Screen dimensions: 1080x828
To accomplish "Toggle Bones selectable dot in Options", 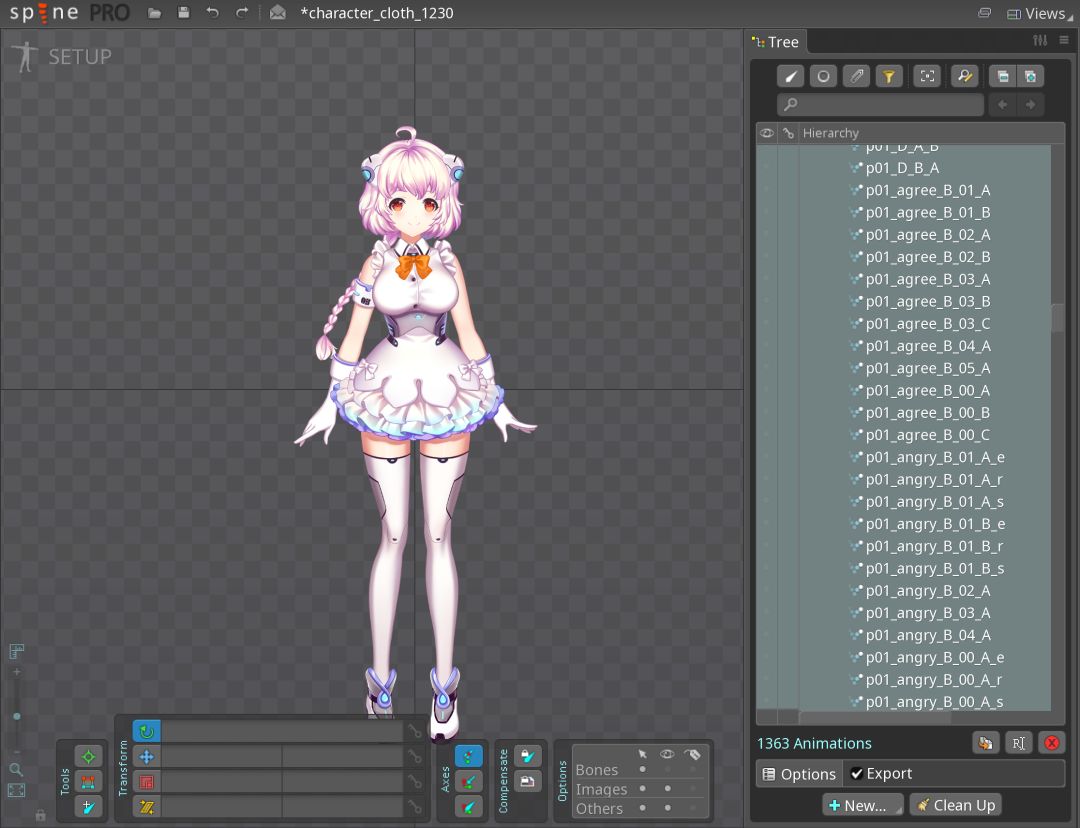I will pos(642,769).
